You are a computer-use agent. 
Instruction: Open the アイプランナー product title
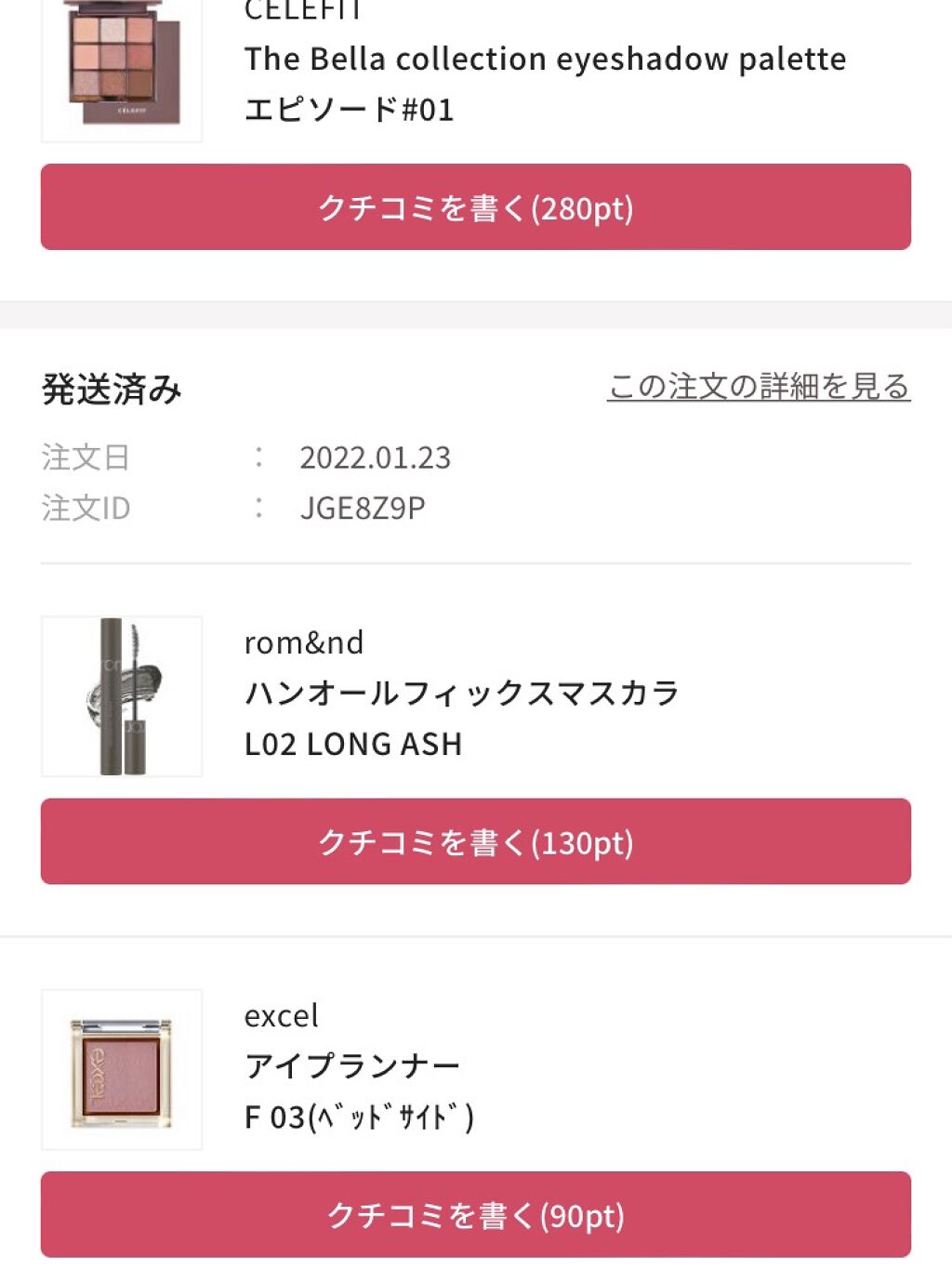point(351,1065)
